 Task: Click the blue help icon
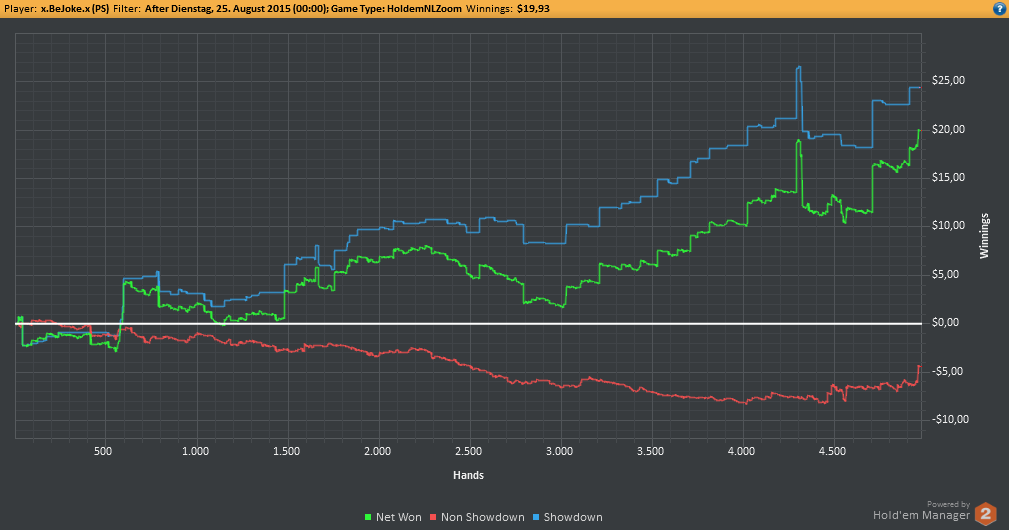pyautogui.click(x=1001, y=9)
